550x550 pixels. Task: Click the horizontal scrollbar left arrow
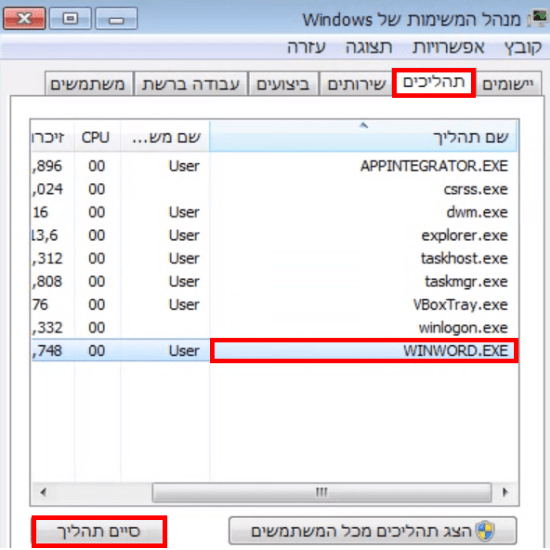pyautogui.click(x=43, y=492)
